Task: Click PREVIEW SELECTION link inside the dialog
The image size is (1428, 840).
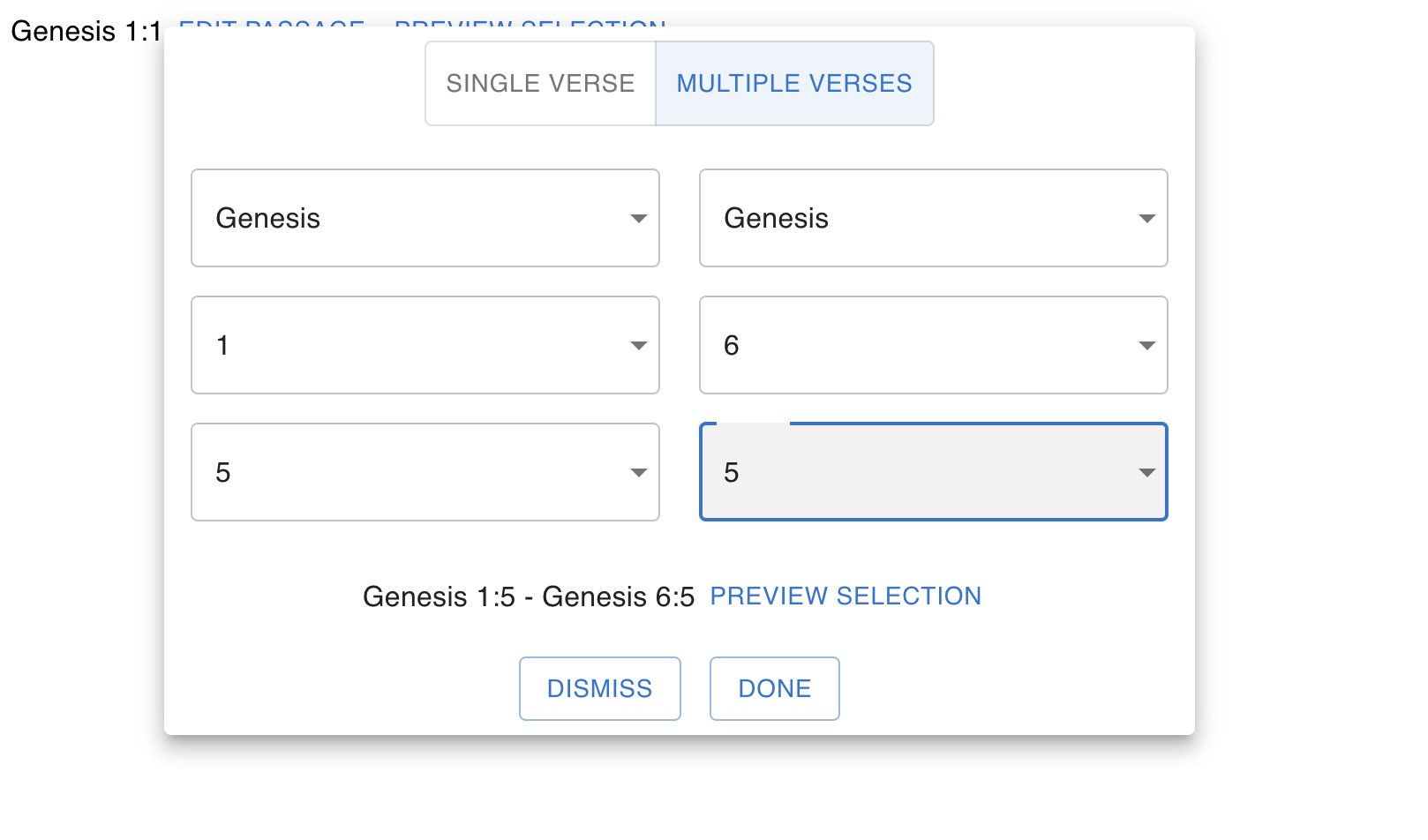Action: tap(846, 596)
